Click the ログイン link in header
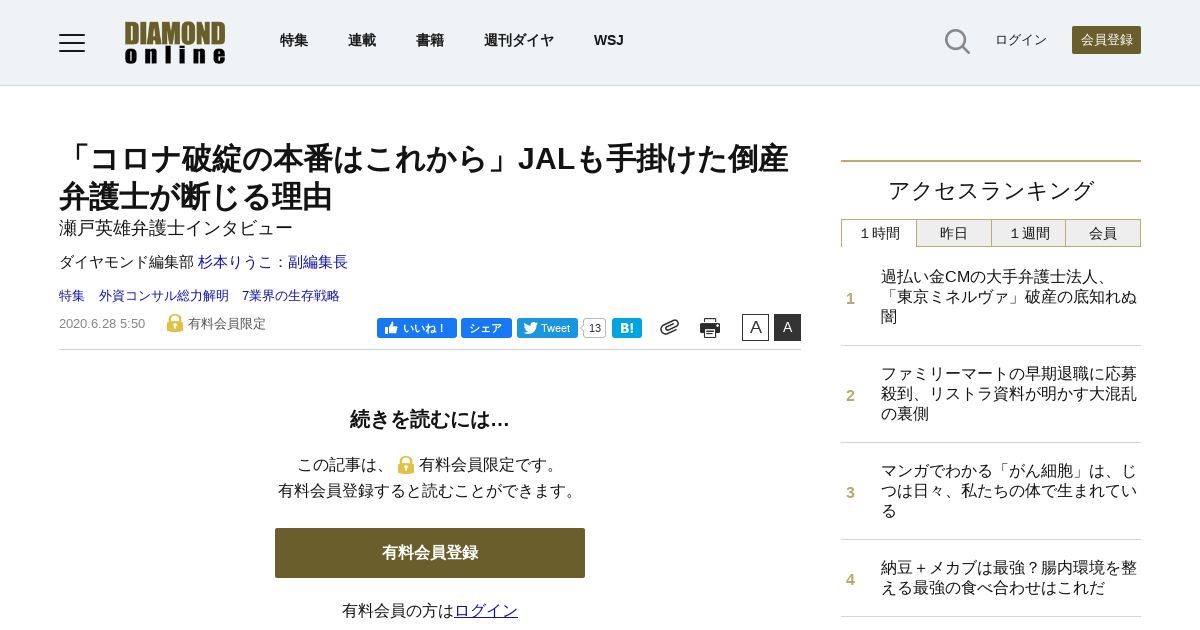1200x630 pixels. [1021, 40]
